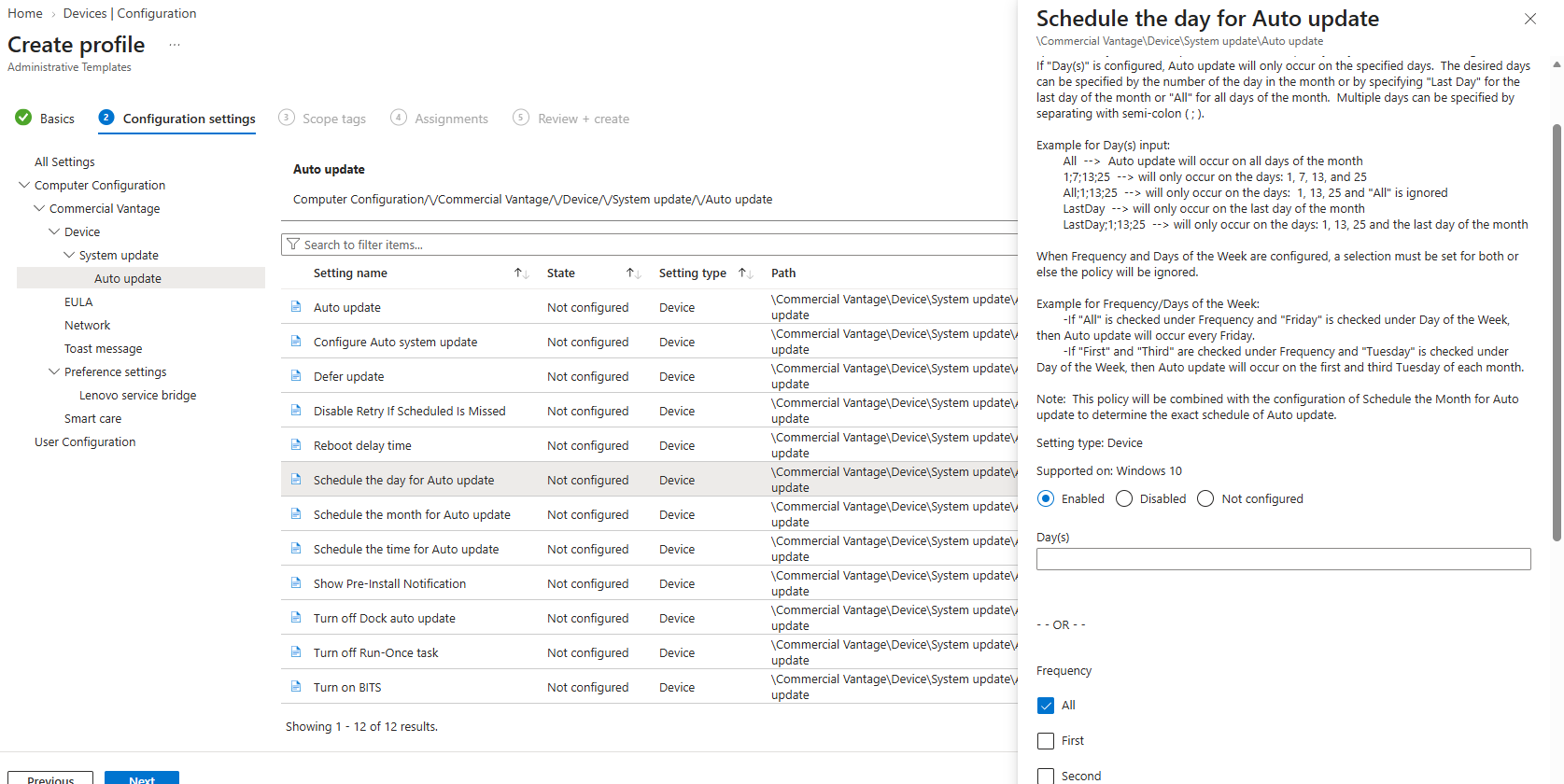Image resolution: width=1564 pixels, height=784 pixels.
Task: Click document icon beside Schedule the day row
Action: coord(296,480)
